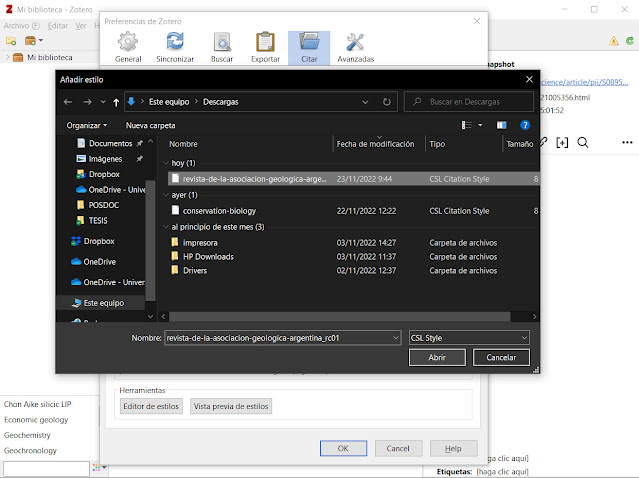The width and height of the screenshot is (639, 478).
Task: Click the sync warning triangle icon in Zotero
Action: pos(614,40)
